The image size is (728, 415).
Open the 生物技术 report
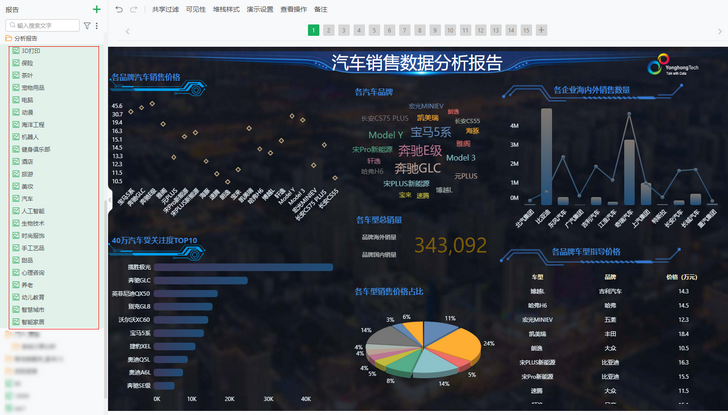click(x=32, y=223)
